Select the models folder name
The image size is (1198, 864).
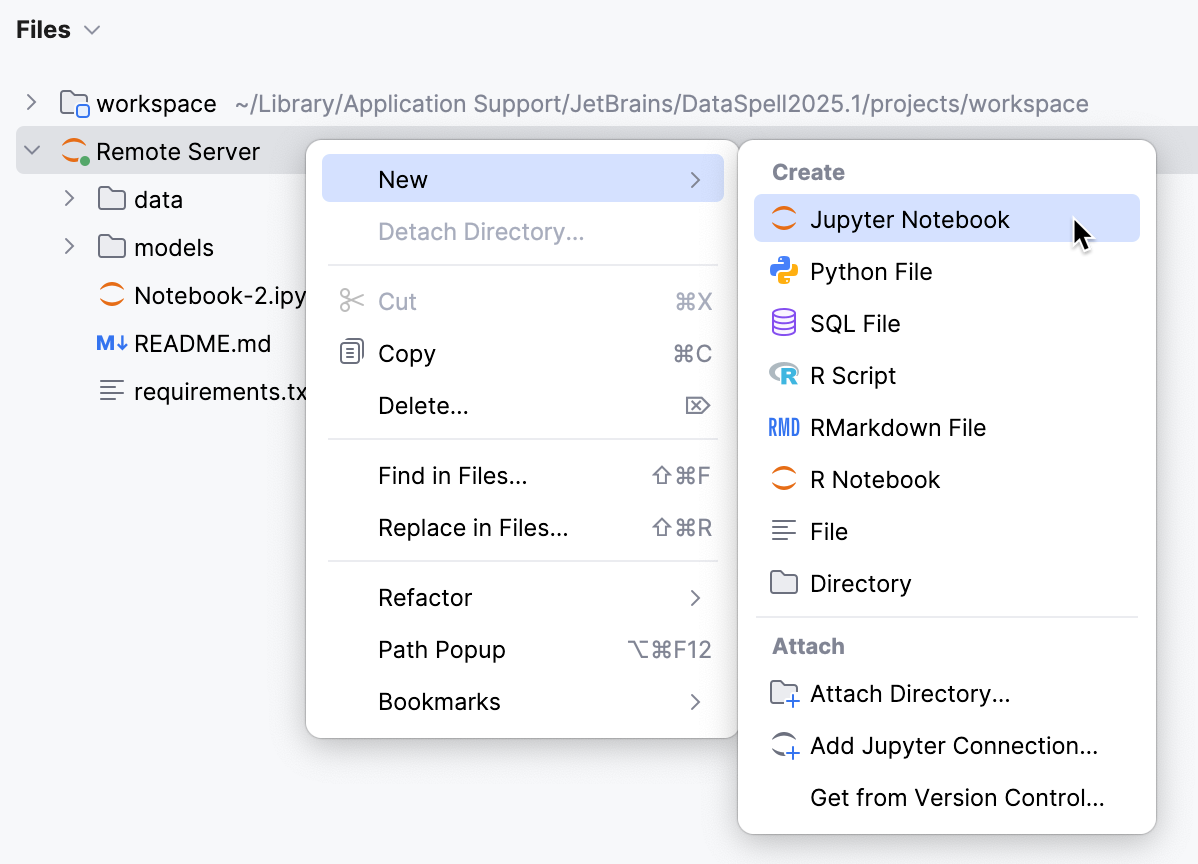pos(173,248)
